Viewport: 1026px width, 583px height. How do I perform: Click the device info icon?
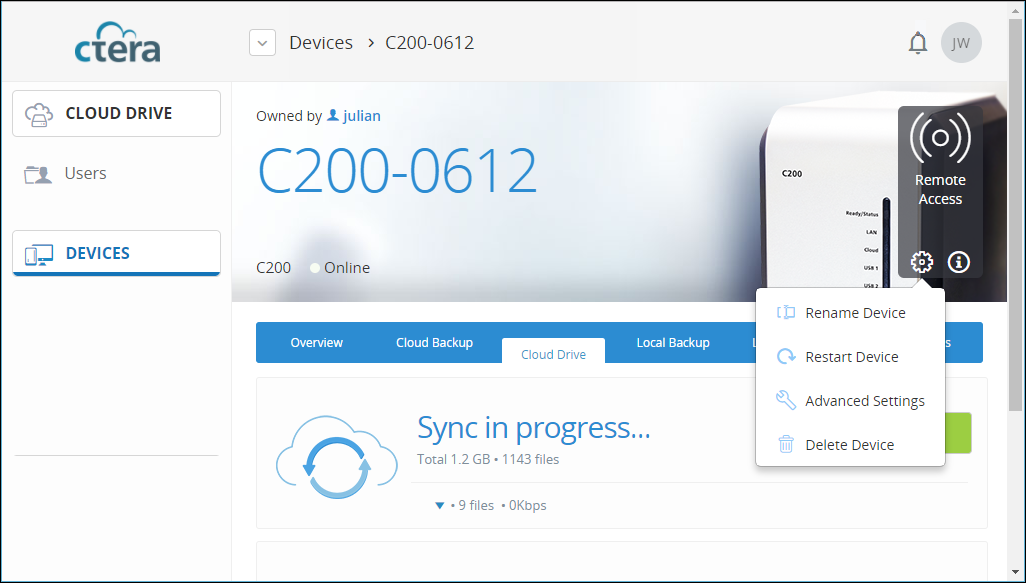959,262
